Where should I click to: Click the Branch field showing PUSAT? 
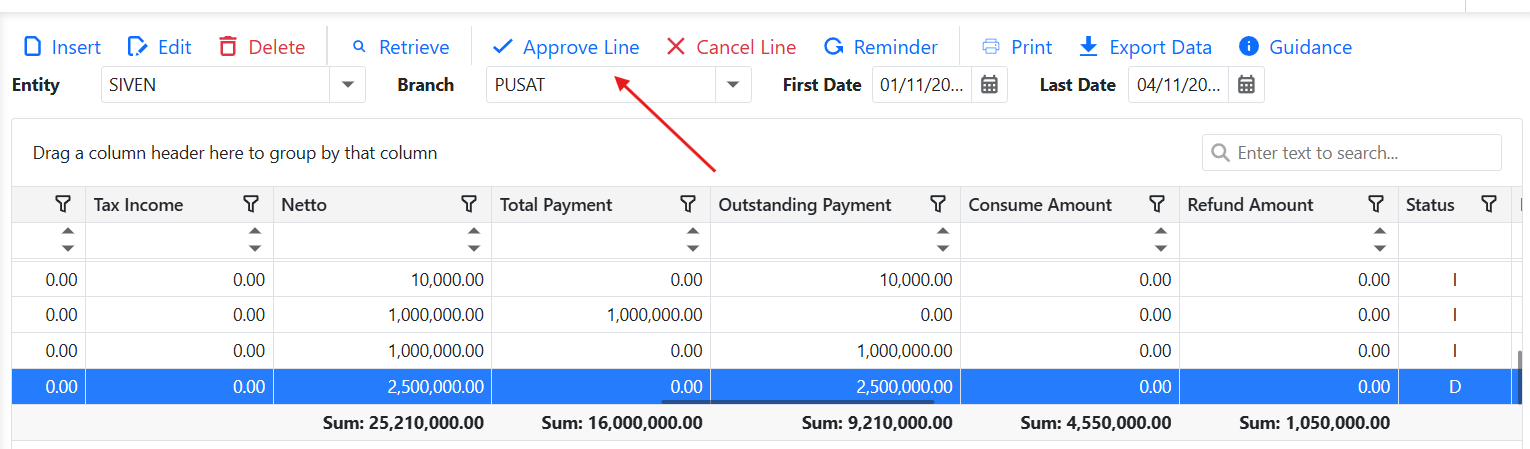(x=601, y=85)
